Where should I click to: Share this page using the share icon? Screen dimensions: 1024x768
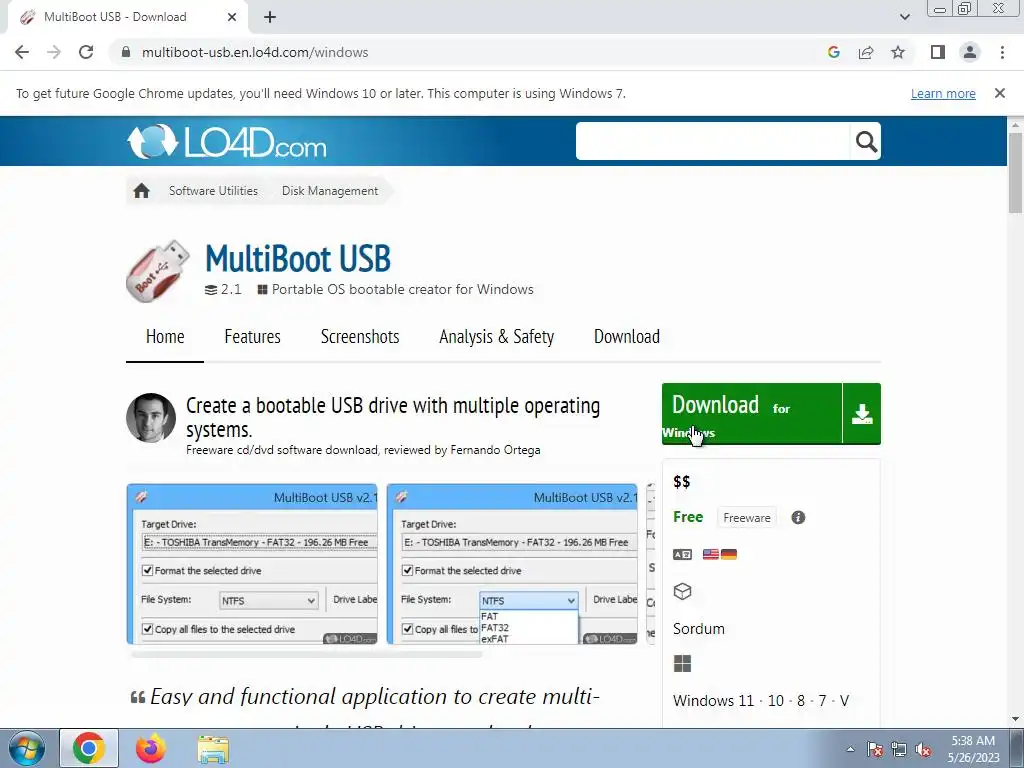[866, 52]
